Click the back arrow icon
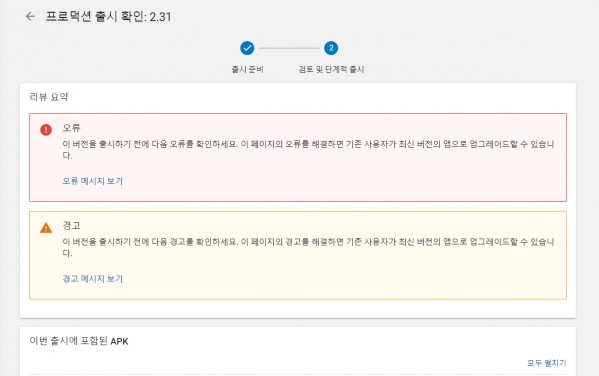 [30, 16]
